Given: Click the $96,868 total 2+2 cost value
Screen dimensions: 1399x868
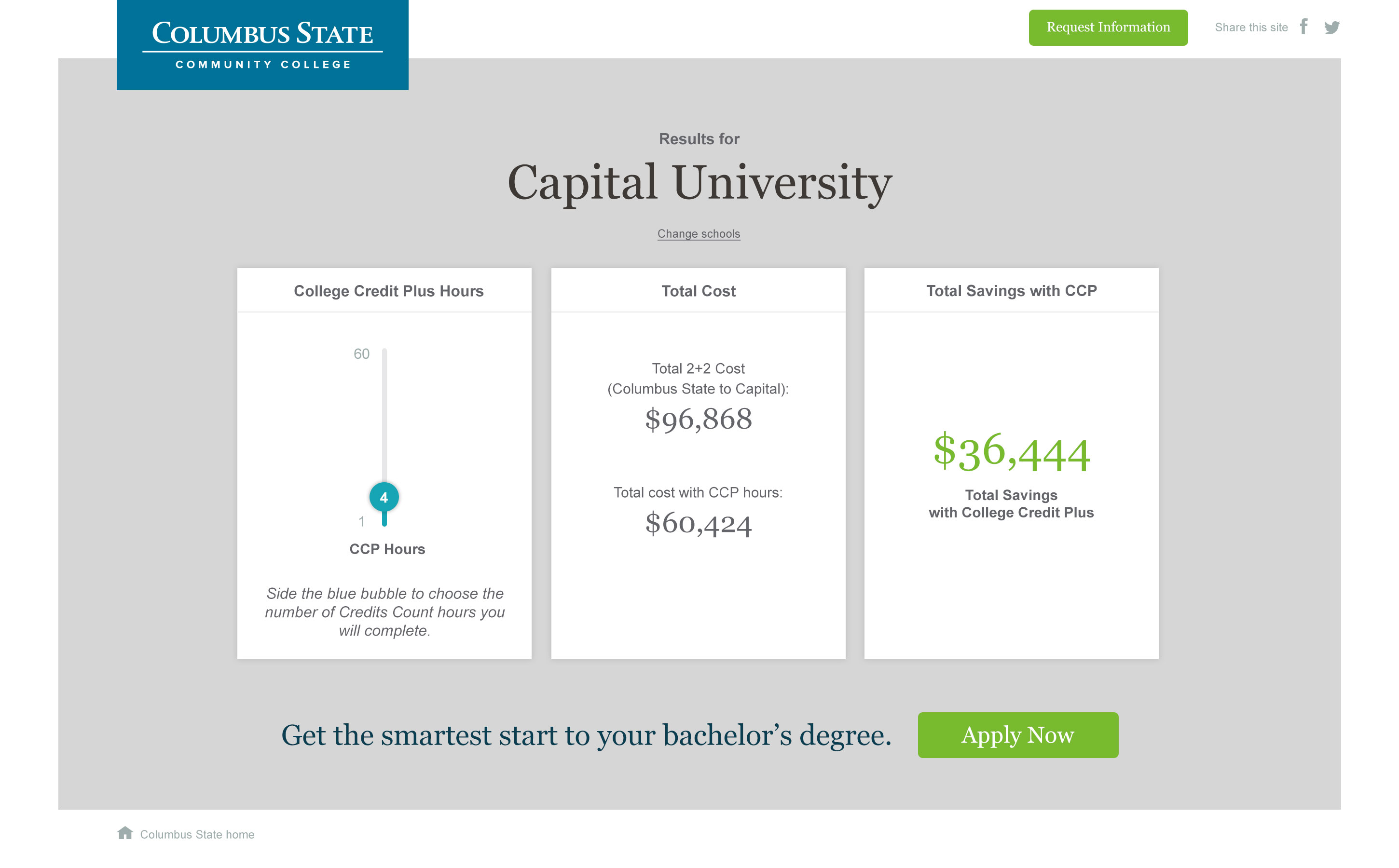Looking at the screenshot, I should coord(699,419).
